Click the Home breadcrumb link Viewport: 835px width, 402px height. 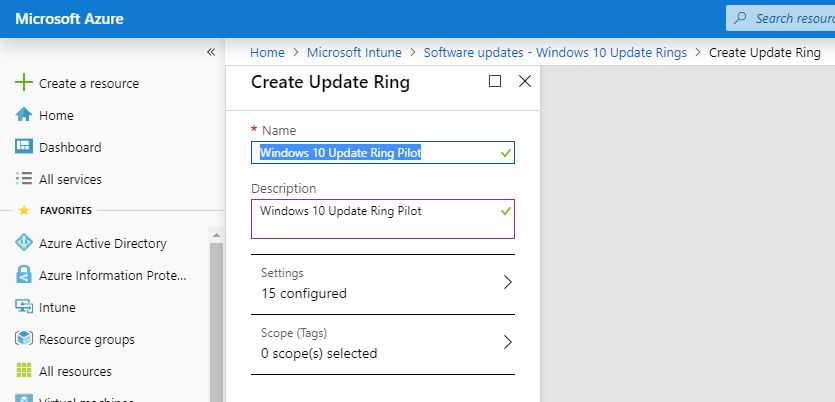[267, 52]
